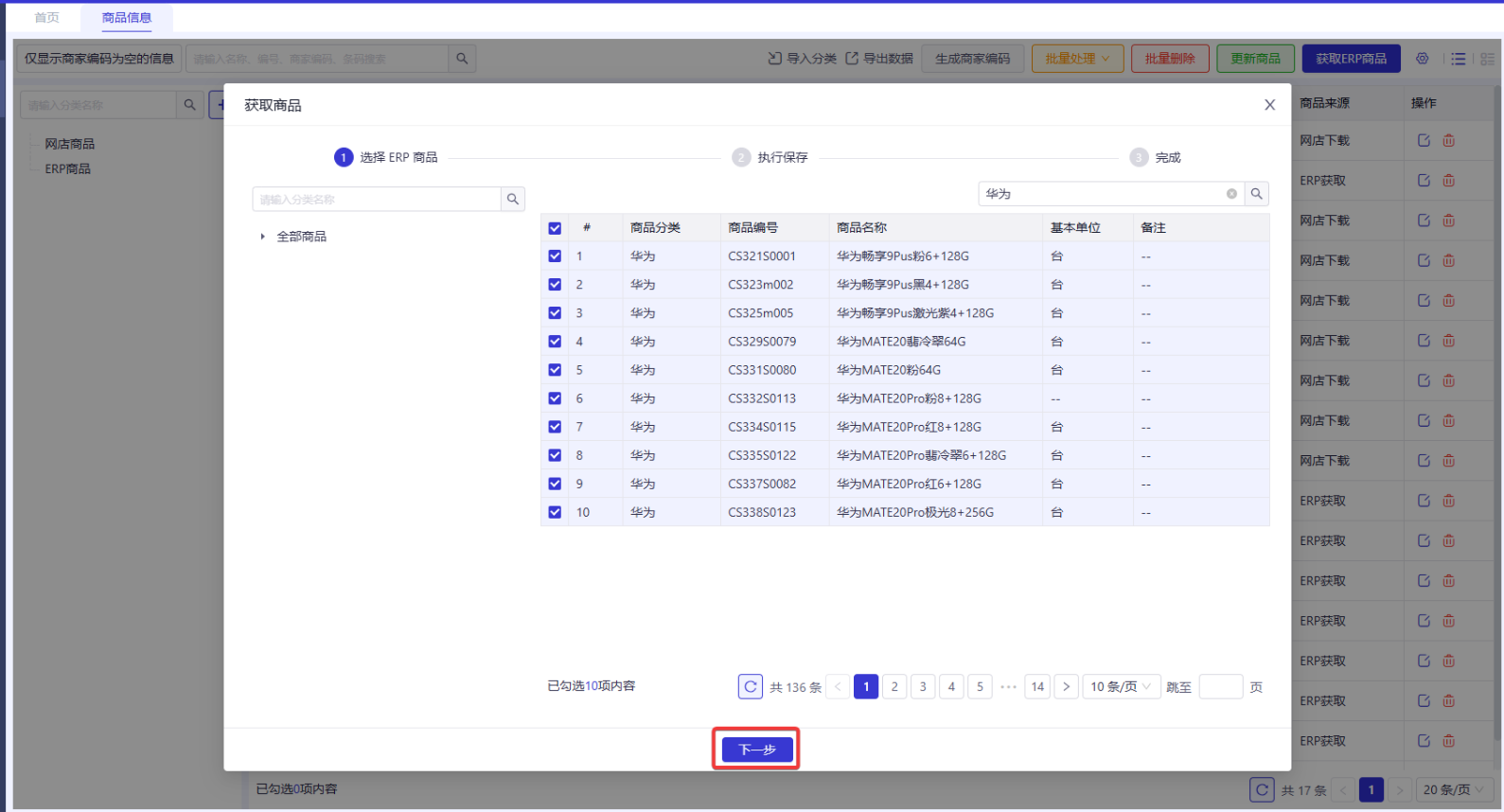Click the 更多页 ellipsis in pagination
This screenshot has width=1504, height=812.
pos(1009,687)
